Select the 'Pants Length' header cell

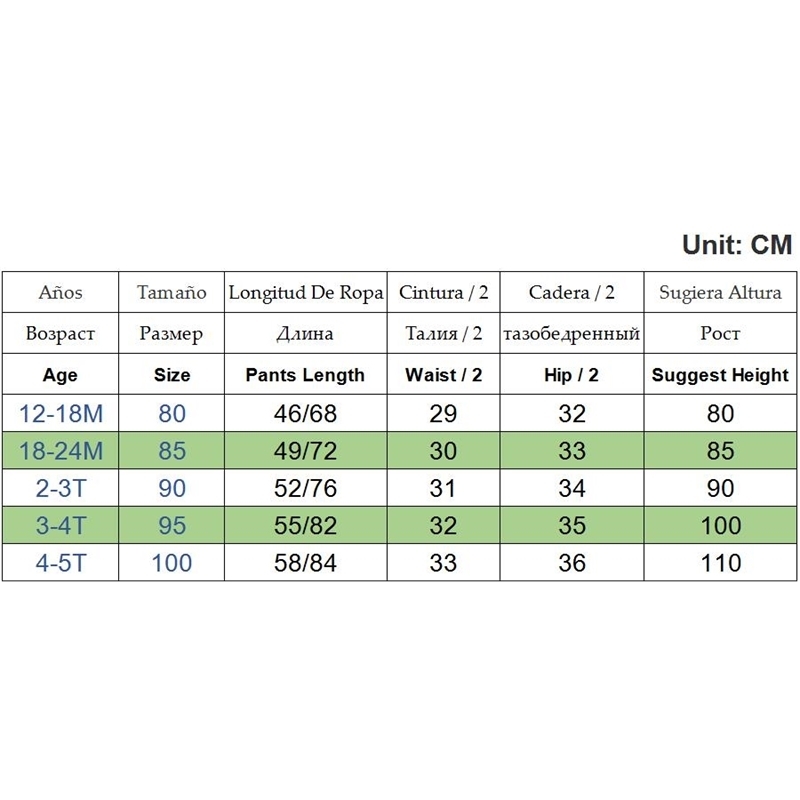tap(305, 376)
